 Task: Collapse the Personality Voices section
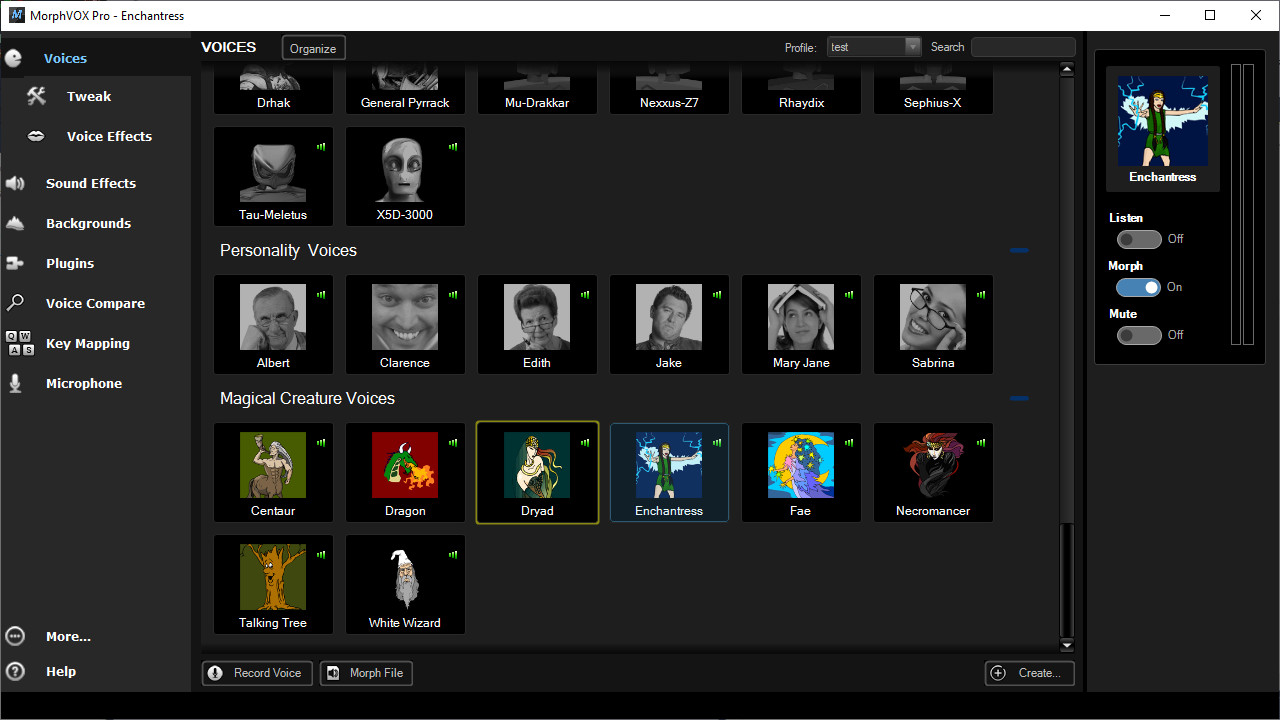[x=1019, y=250]
